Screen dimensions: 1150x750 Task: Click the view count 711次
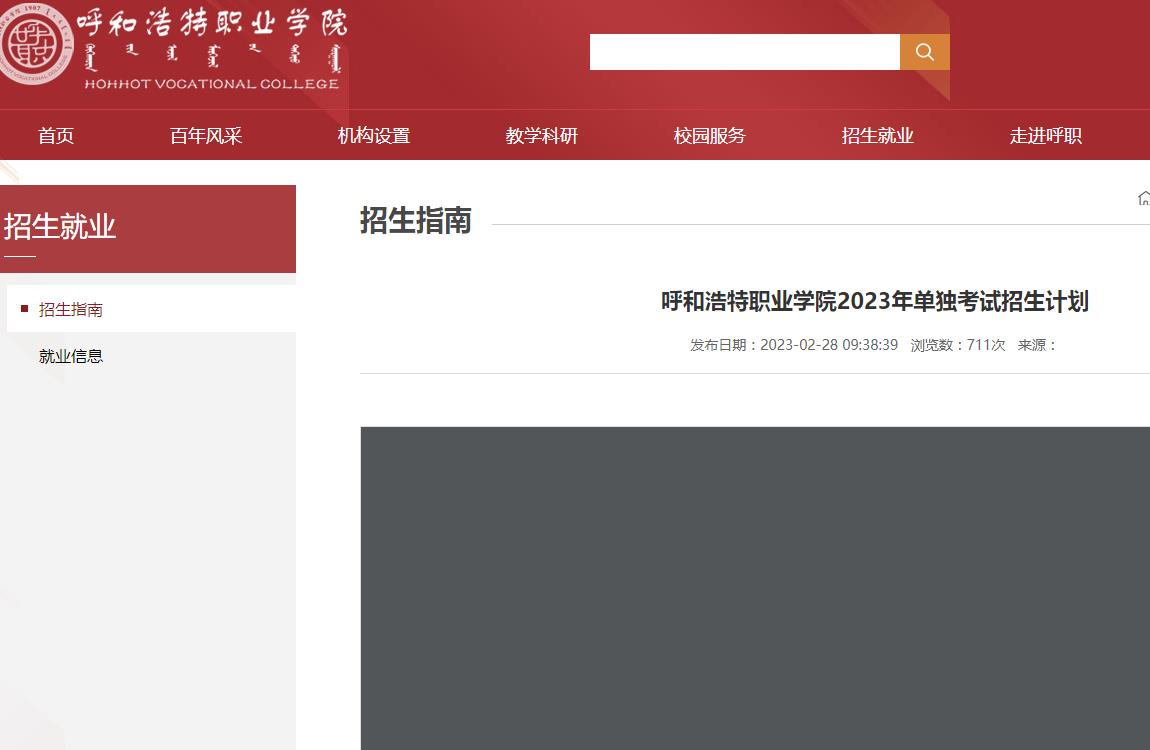[x=986, y=345]
